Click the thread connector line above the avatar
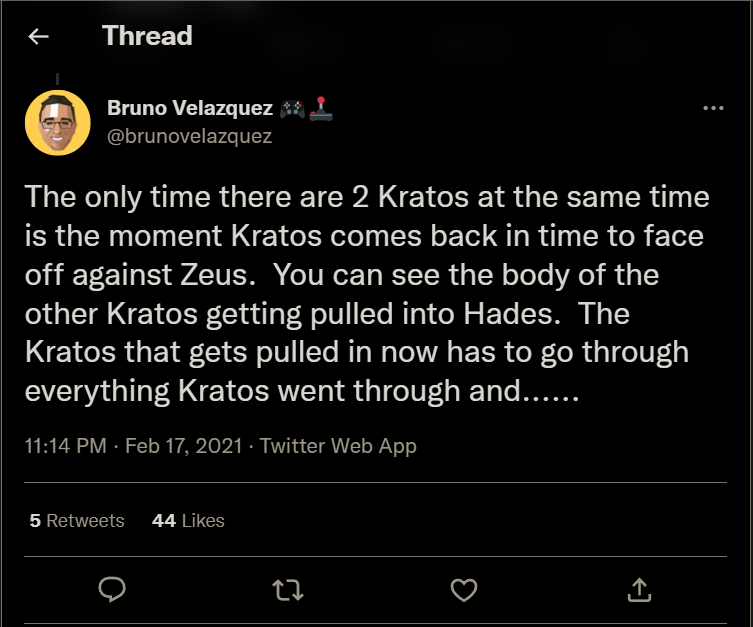The width and height of the screenshot is (753, 627). 57,78
